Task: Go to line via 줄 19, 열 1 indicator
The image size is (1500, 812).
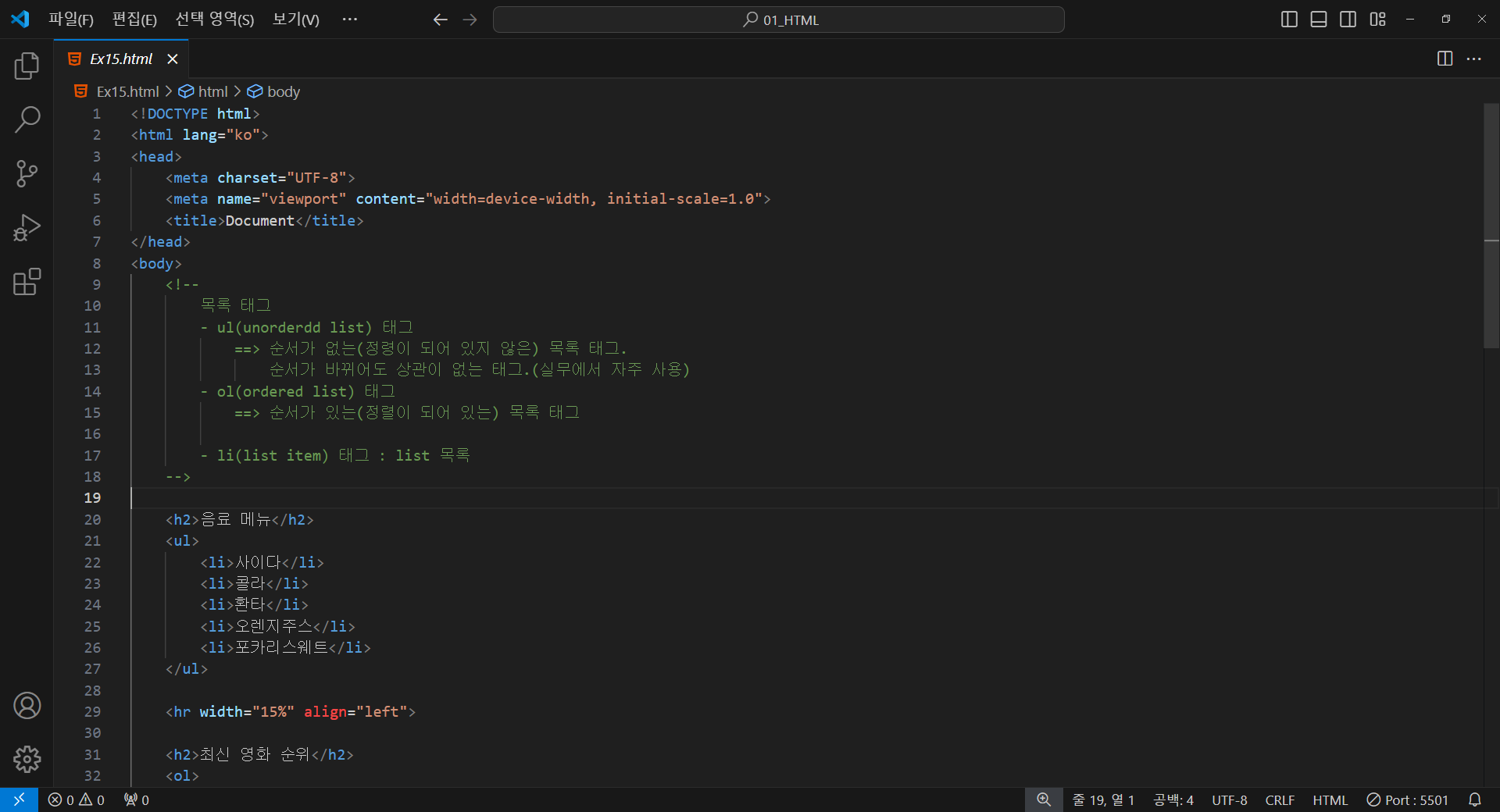Action: [x=1103, y=800]
